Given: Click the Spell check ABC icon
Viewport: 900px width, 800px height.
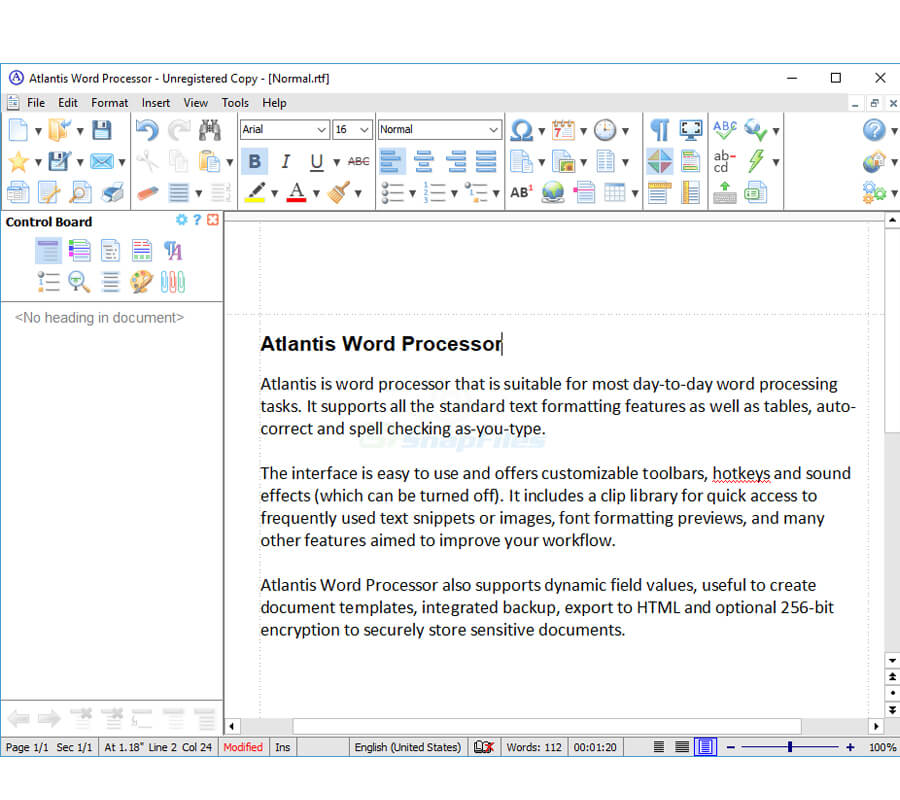Looking at the screenshot, I should tap(725, 130).
